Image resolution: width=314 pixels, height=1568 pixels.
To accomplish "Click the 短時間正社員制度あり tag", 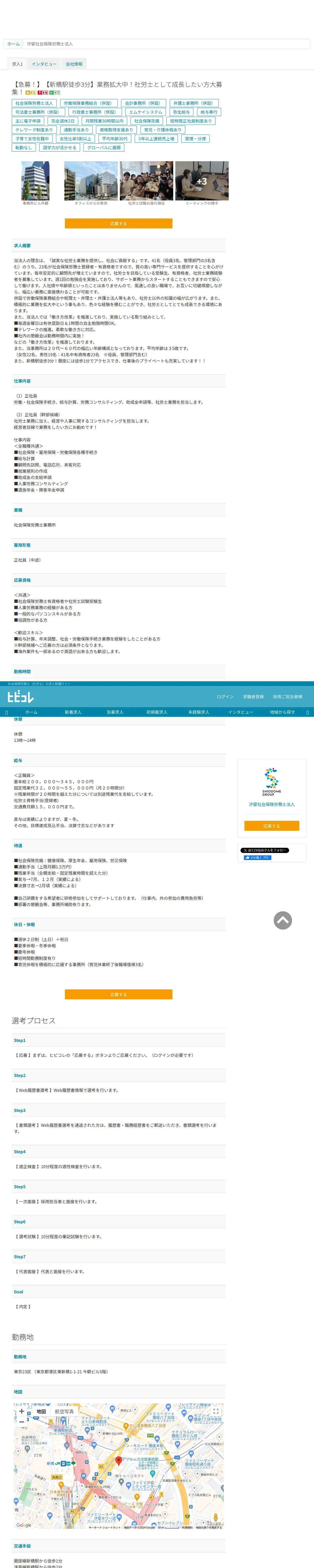I will 191,121.
